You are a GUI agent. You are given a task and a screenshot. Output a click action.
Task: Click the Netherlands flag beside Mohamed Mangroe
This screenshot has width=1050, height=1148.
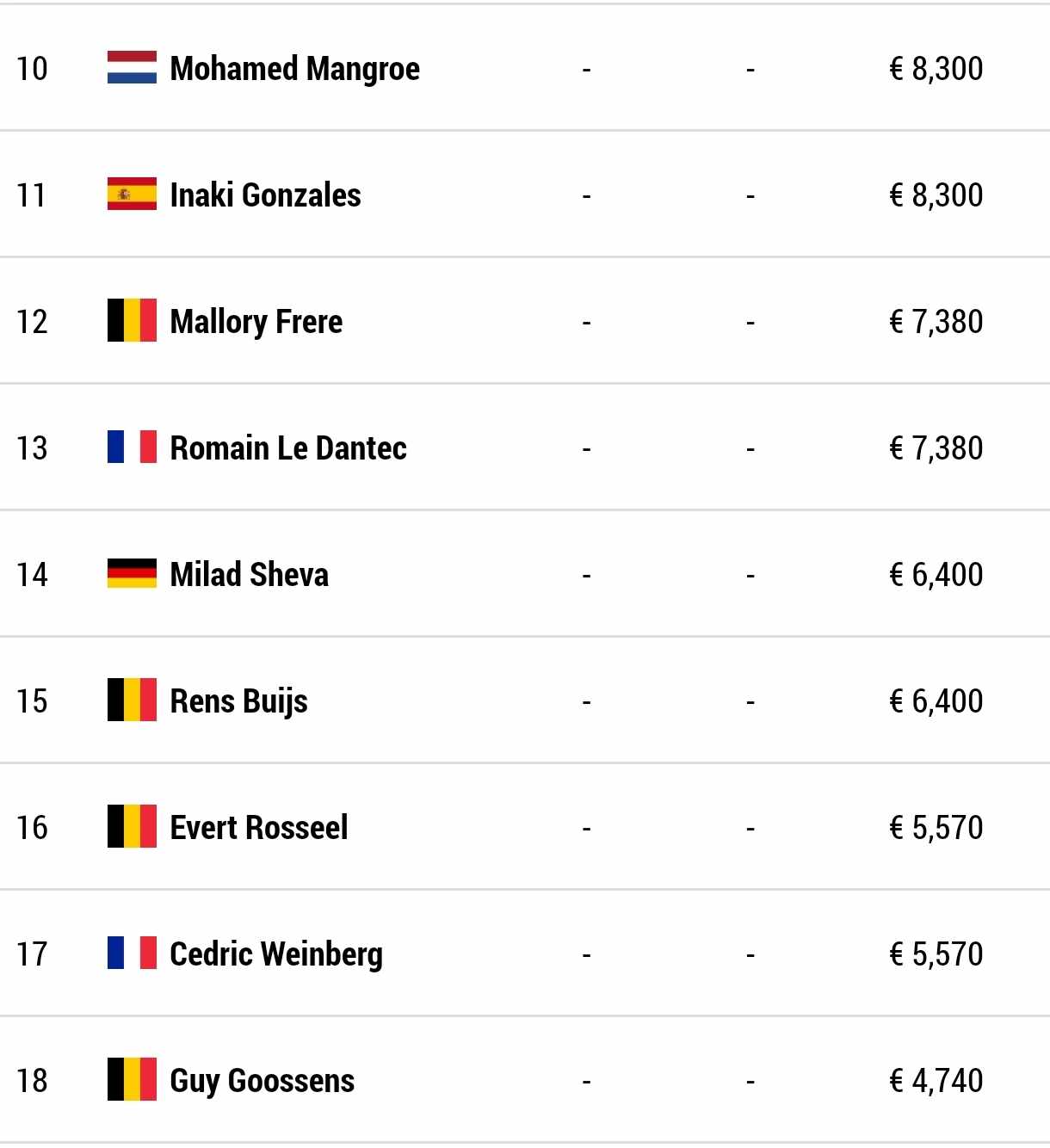(132, 68)
